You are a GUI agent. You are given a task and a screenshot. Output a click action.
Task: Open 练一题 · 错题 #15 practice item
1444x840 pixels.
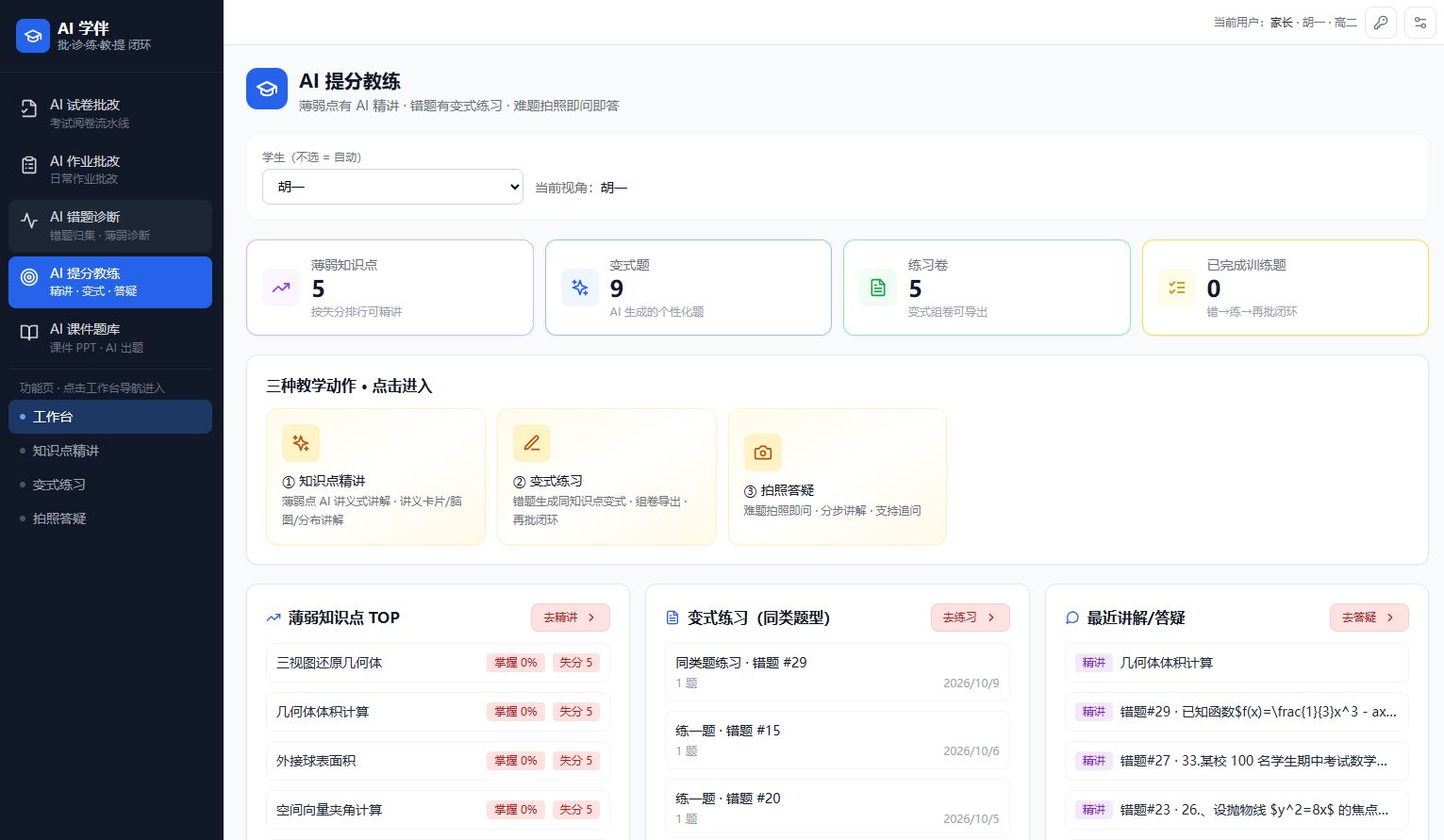pyautogui.click(x=838, y=740)
